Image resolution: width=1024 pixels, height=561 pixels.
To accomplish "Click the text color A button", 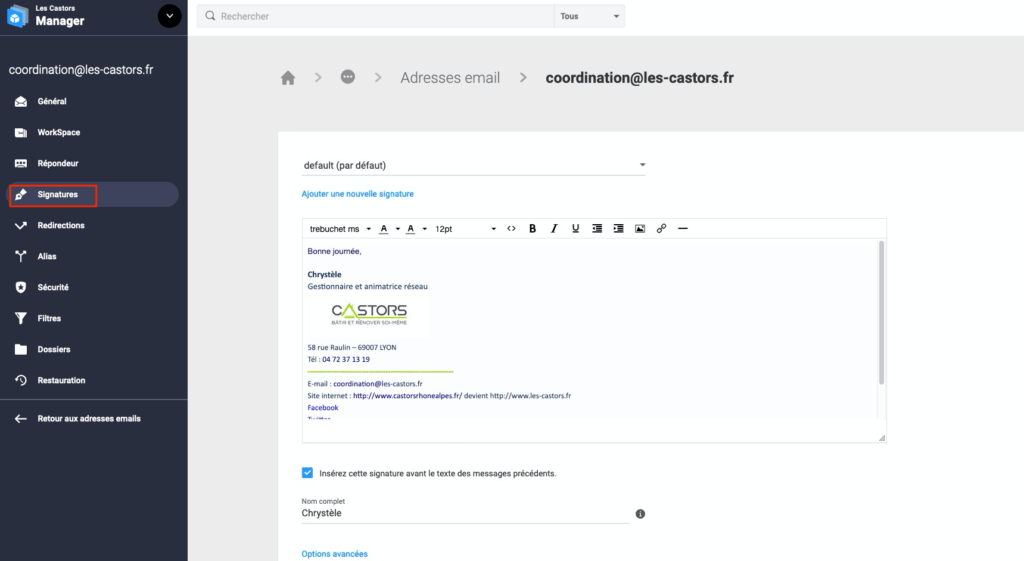I will (x=384, y=229).
